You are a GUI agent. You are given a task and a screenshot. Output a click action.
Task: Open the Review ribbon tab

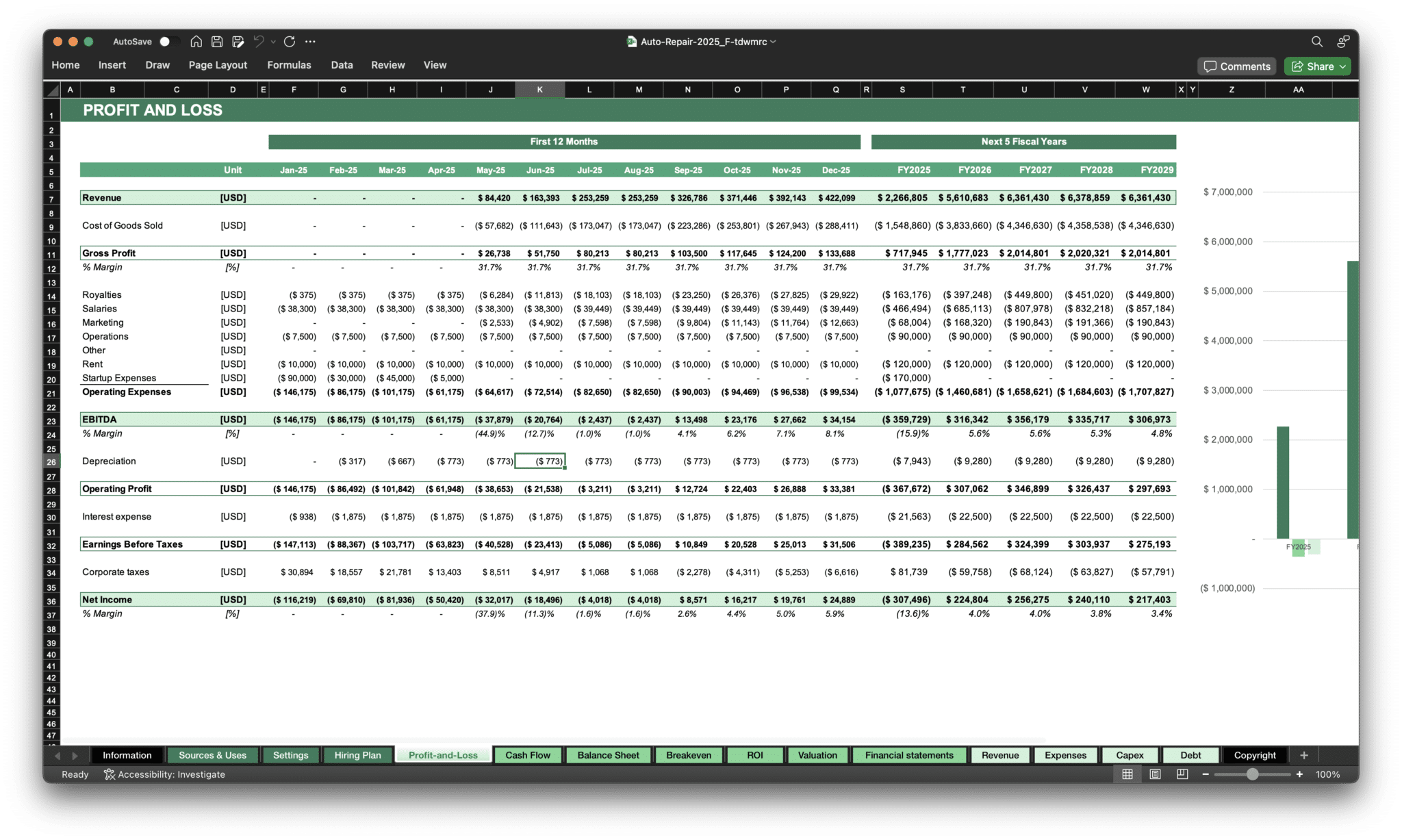[388, 65]
